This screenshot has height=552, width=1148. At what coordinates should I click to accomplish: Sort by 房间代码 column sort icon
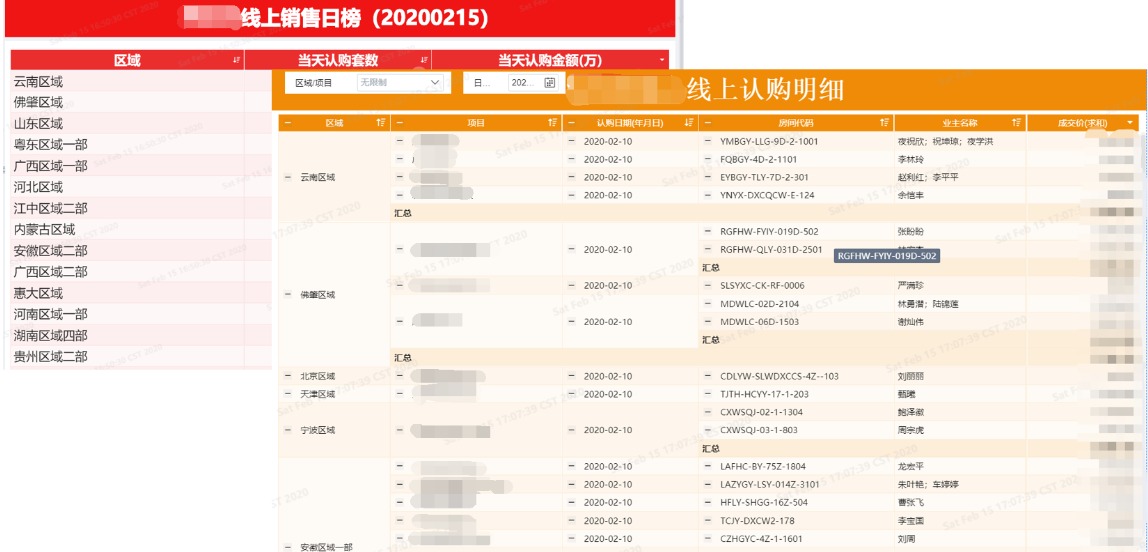pyautogui.click(x=884, y=123)
